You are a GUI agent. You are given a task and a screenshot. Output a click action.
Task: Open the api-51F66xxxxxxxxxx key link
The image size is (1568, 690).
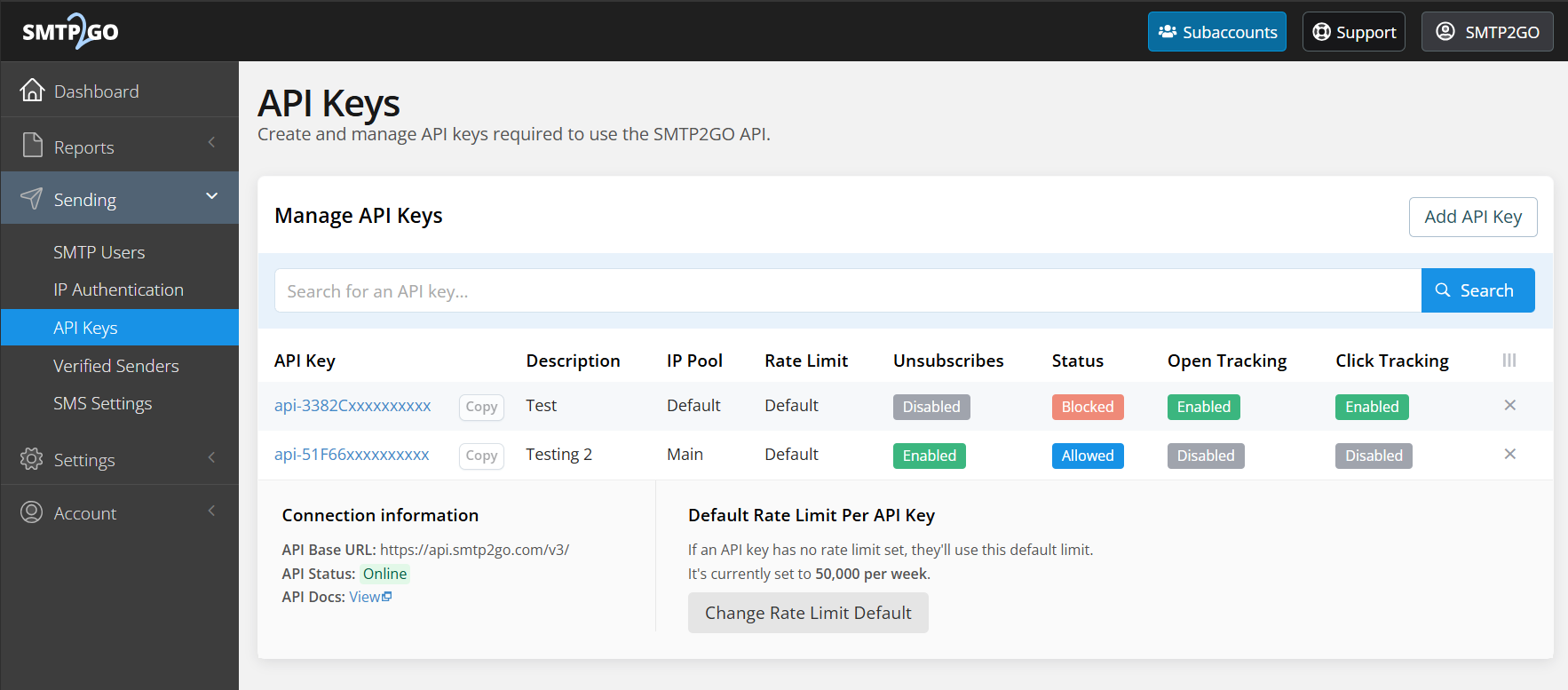tap(352, 454)
